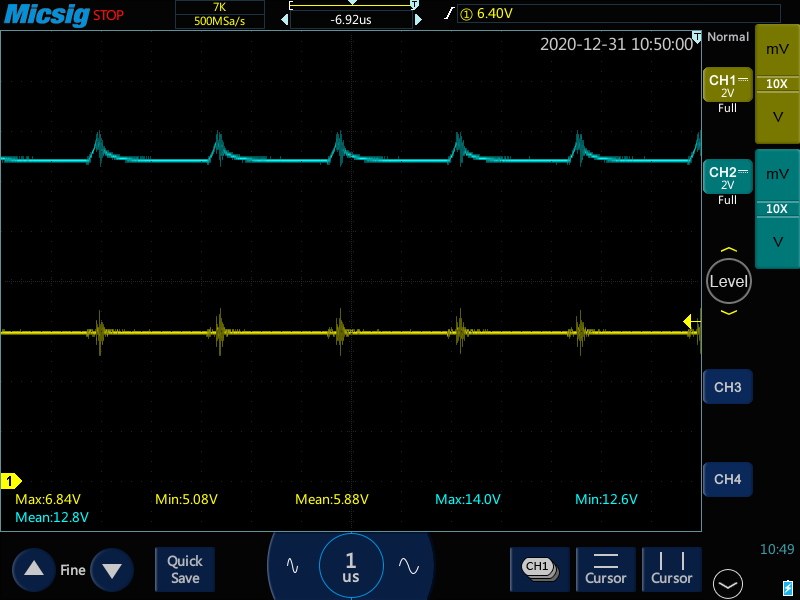This screenshot has height=600, width=800.
Task: Tap V on the cyan CH2 scale bar
Action: coord(777,241)
